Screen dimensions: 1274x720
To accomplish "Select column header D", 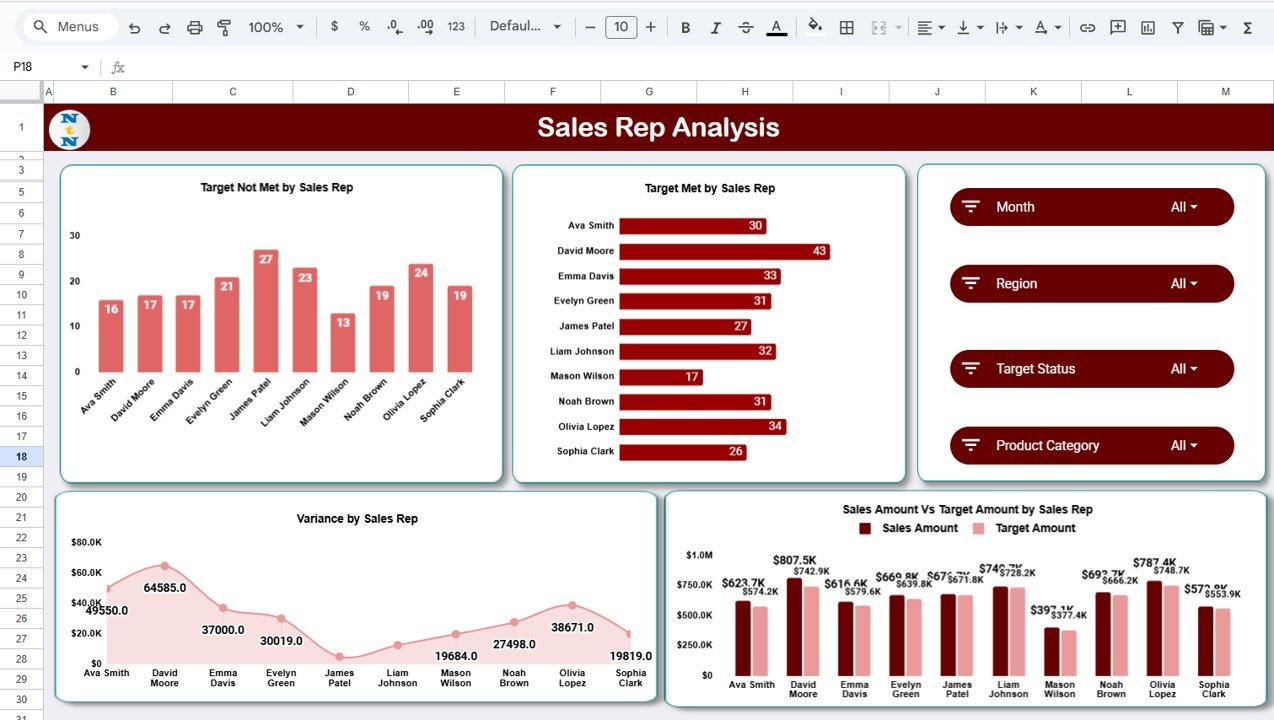I will [350, 90].
